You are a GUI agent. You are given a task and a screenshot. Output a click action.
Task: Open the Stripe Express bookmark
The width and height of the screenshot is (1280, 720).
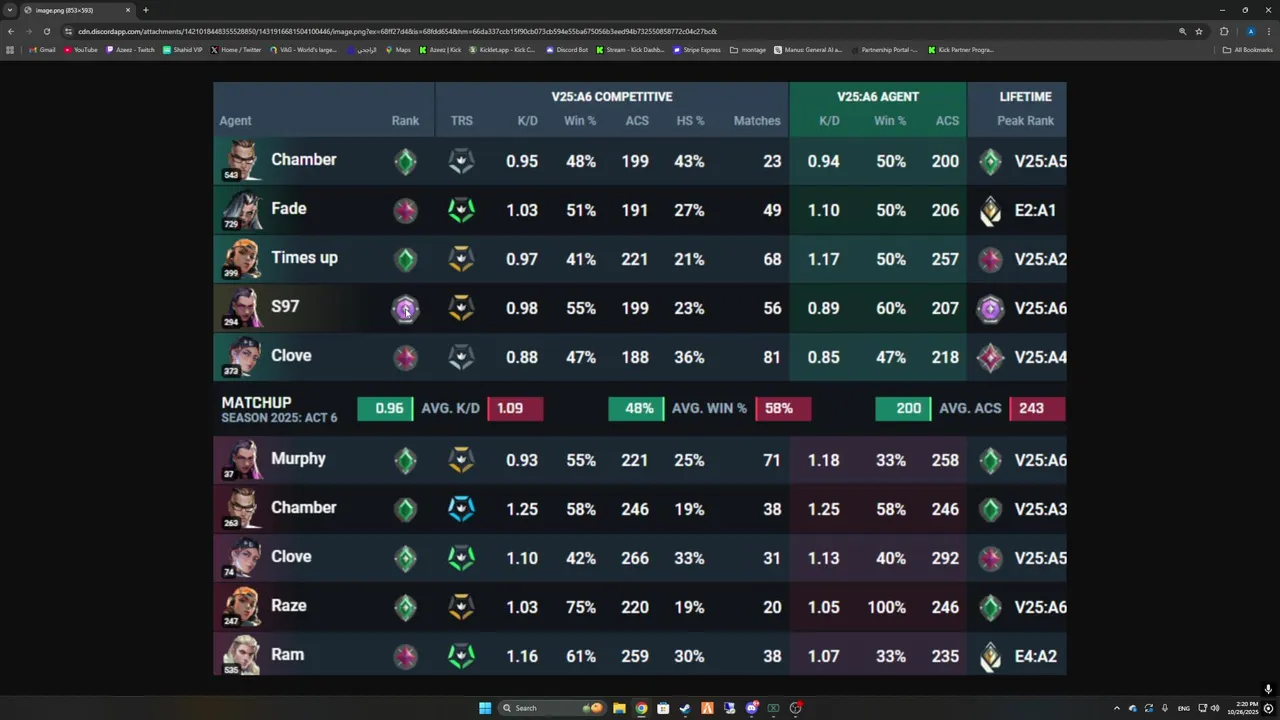tap(697, 50)
